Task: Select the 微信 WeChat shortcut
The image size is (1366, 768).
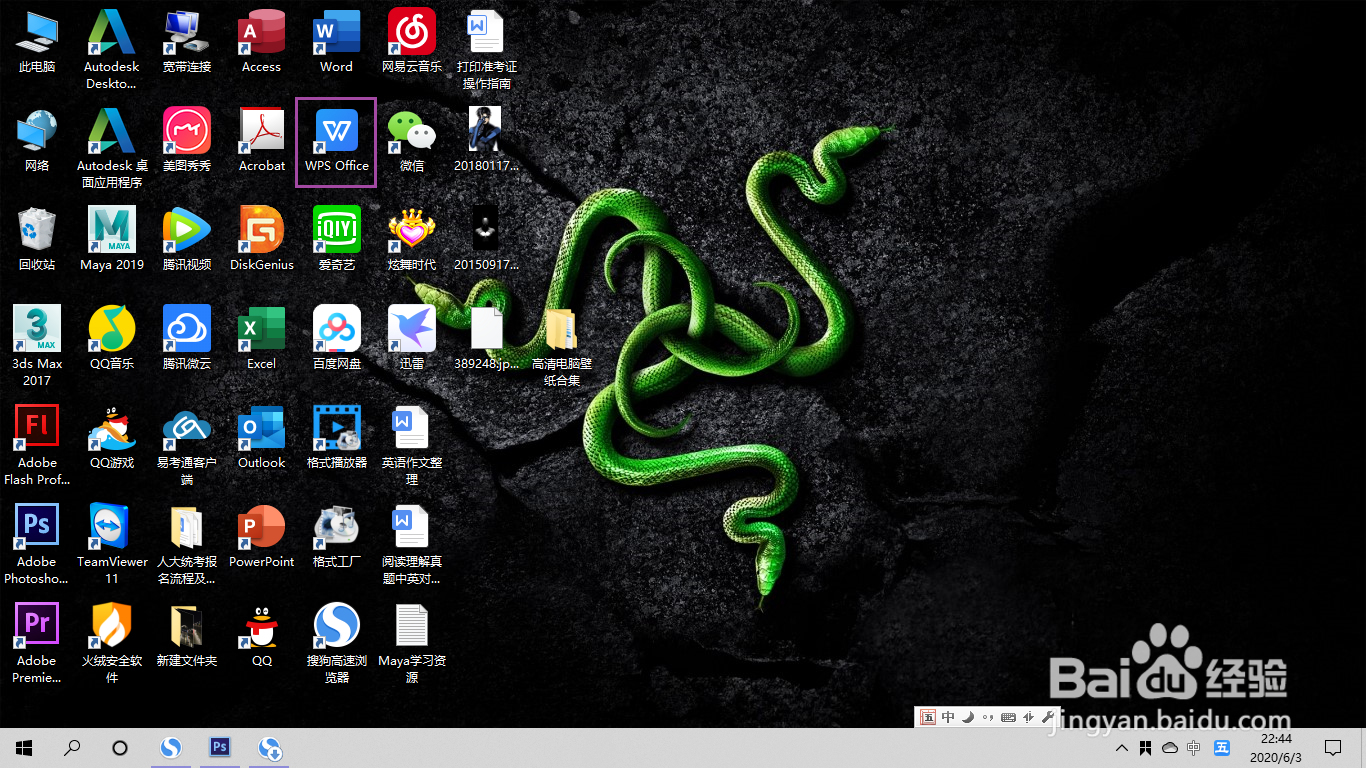Action: [412, 141]
